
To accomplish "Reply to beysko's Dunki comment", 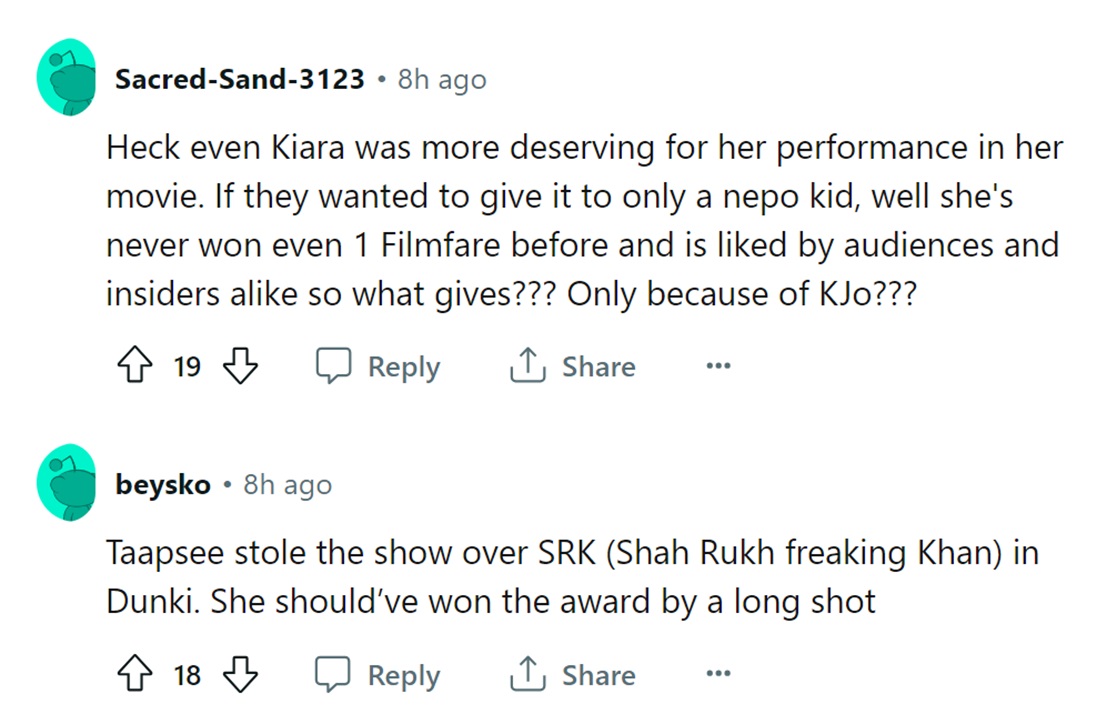I will pyautogui.click(x=379, y=676).
